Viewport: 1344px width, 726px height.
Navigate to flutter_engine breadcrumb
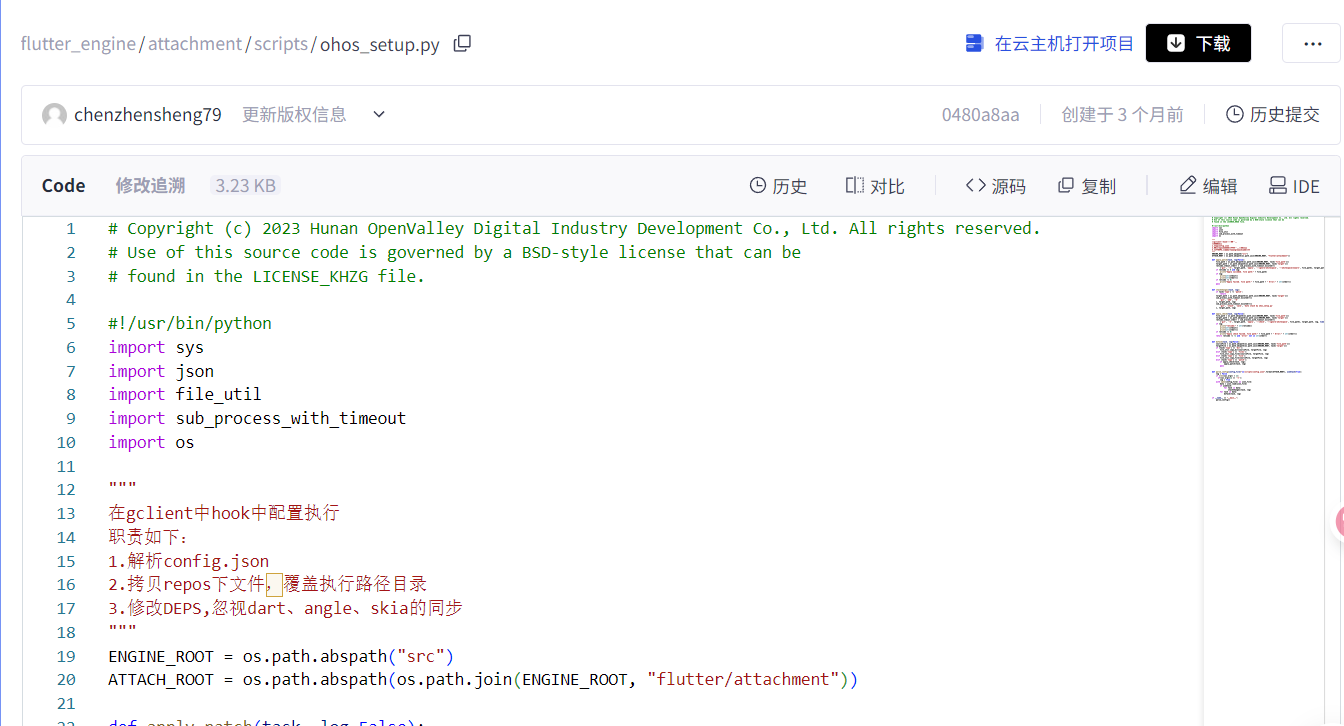pyautogui.click(x=78, y=44)
